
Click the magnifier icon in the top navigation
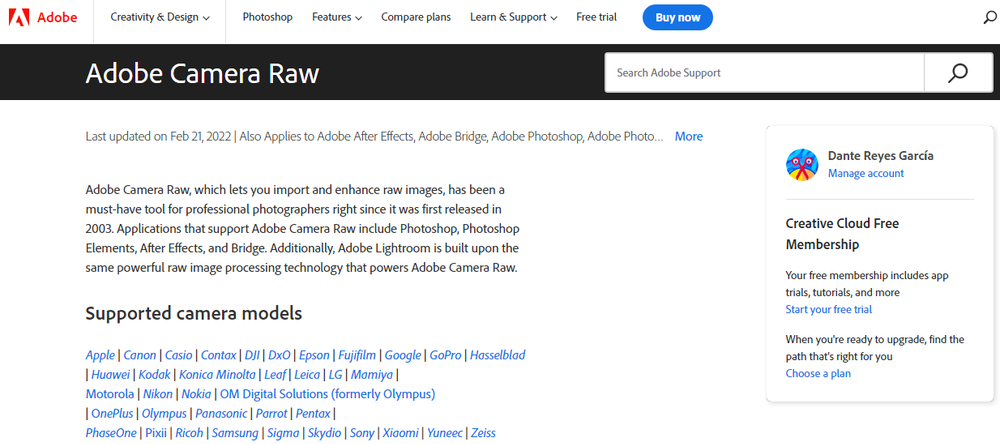(x=990, y=18)
